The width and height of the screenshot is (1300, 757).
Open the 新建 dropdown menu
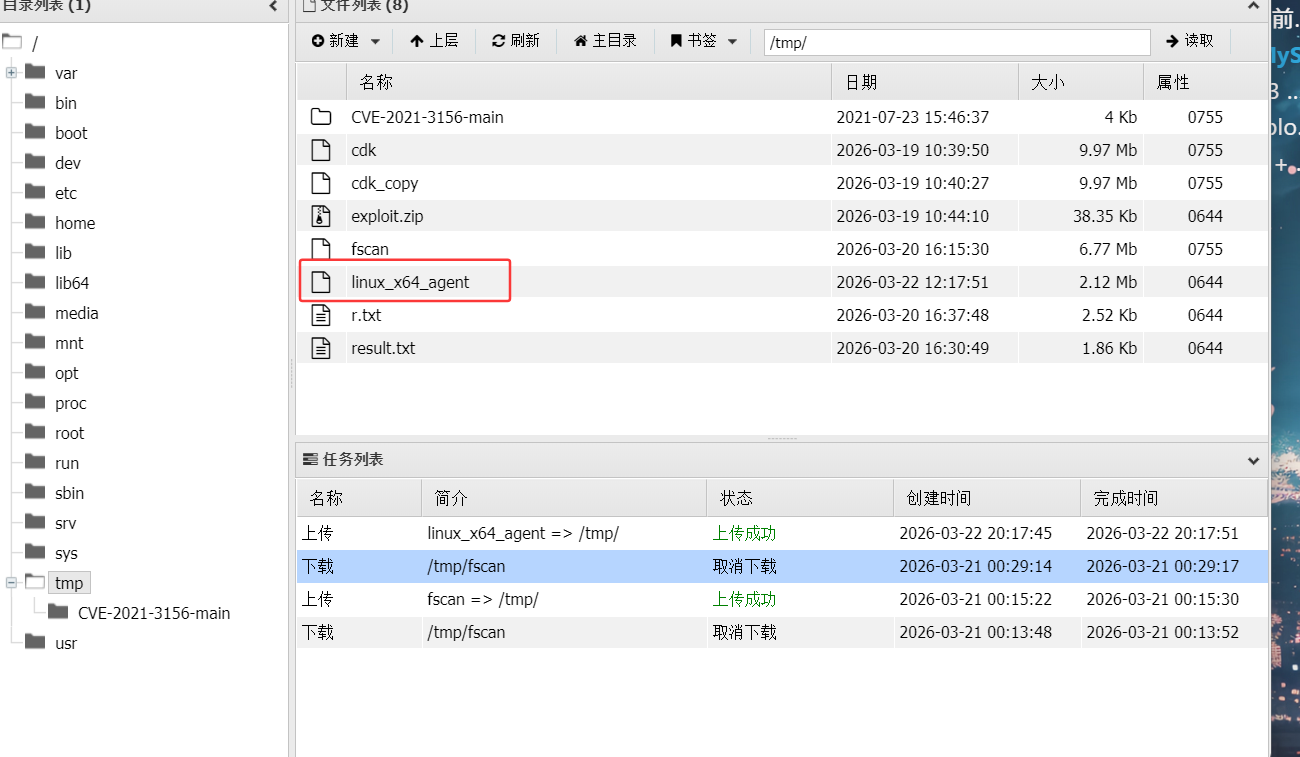click(345, 41)
